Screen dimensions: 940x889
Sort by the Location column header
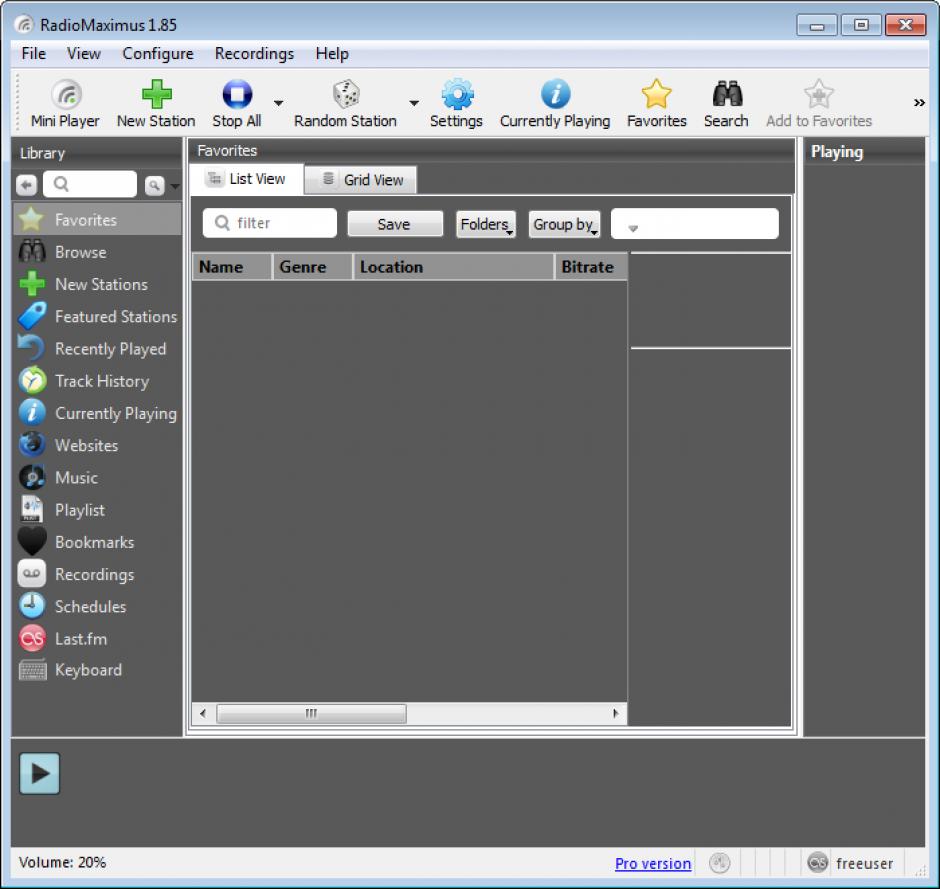pos(453,267)
